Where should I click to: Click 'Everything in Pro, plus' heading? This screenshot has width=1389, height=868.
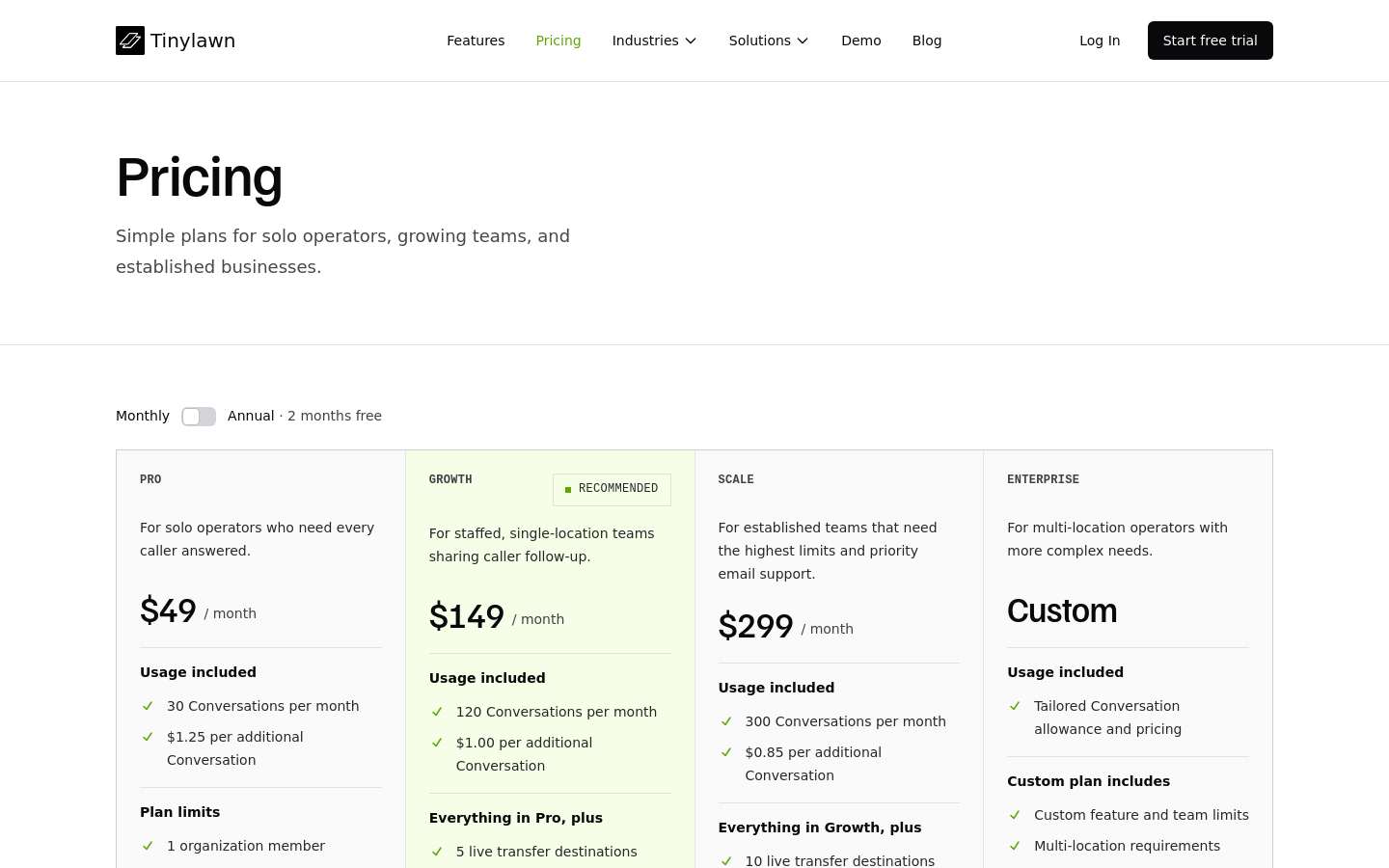coord(516,818)
